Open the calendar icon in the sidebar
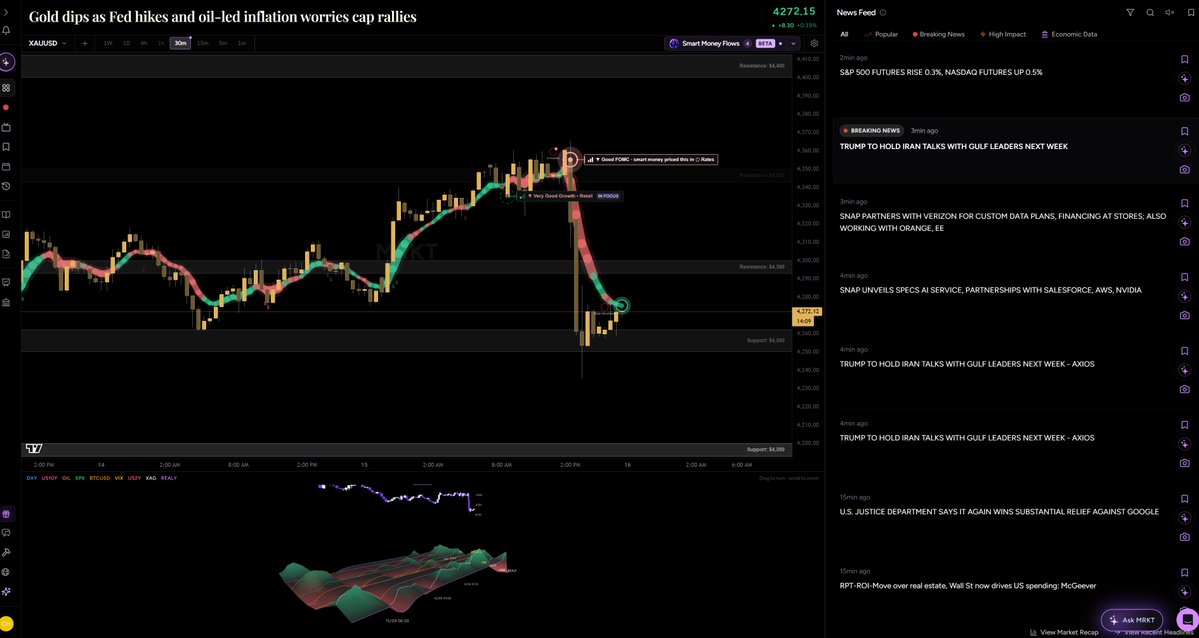Image resolution: width=1199 pixels, height=638 pixels. point(6,166)
